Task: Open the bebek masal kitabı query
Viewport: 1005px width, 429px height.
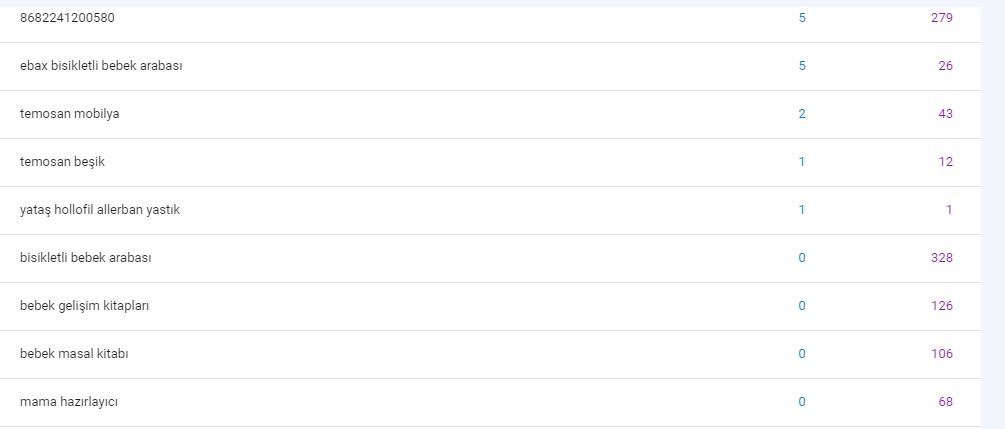Action: tap(74, 354)
